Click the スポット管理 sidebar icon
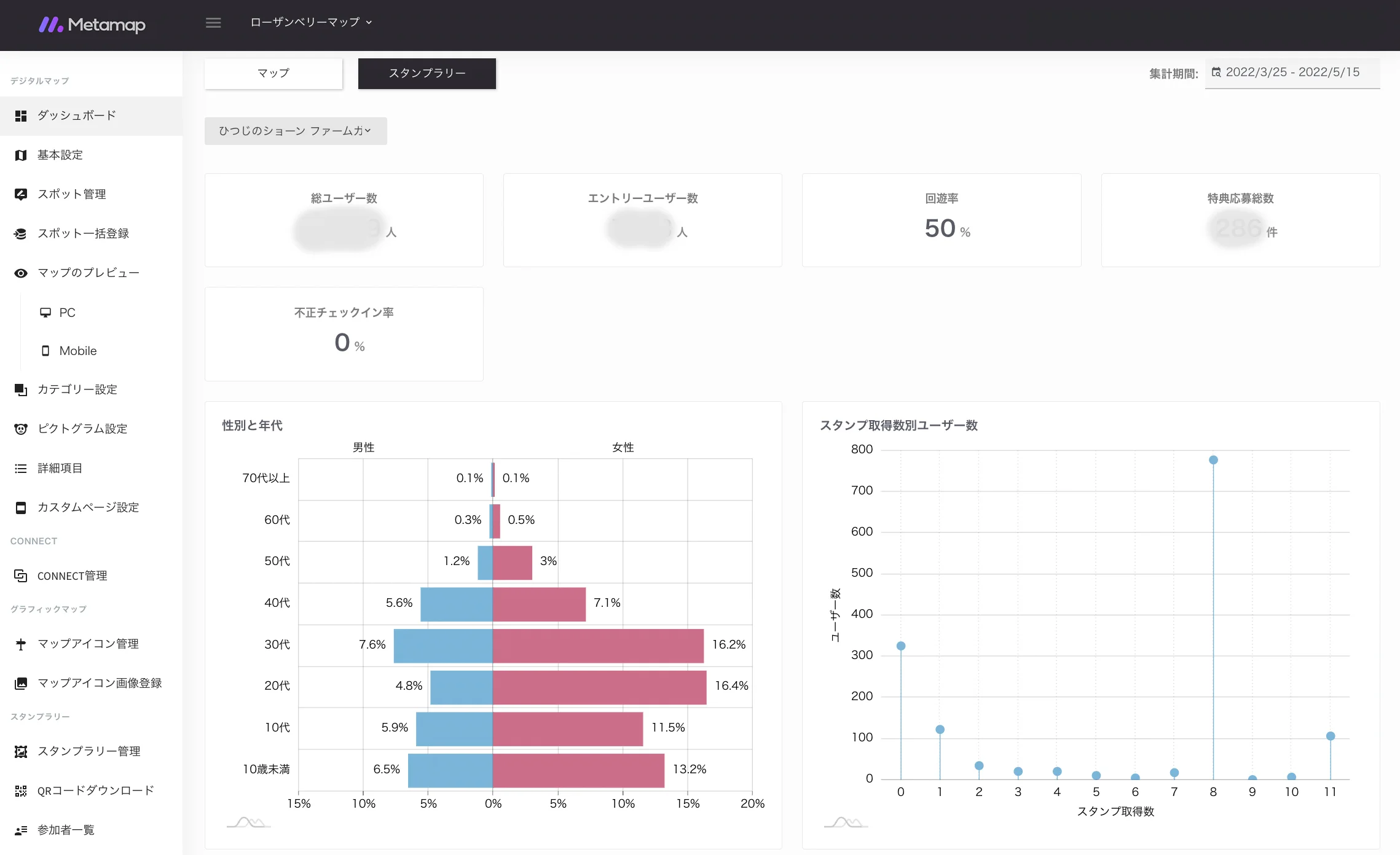Image resolution: width=1400 pixels, height=855 pixels. click(x=21, y=194)
